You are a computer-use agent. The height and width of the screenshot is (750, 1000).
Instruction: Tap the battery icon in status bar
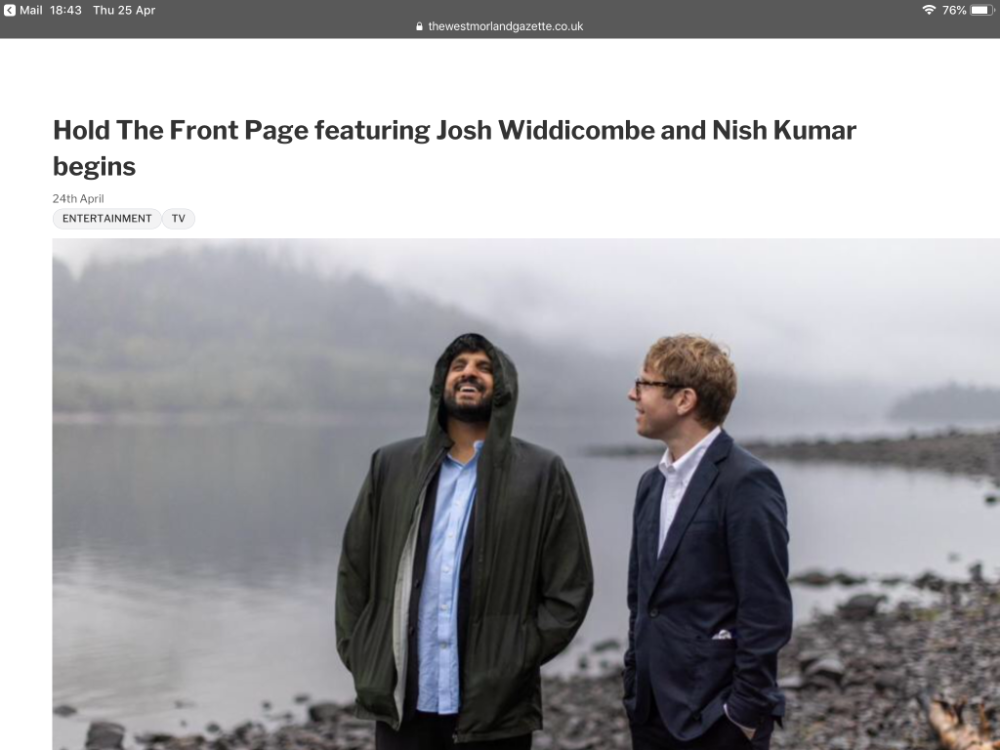click(x=982, y=10)
